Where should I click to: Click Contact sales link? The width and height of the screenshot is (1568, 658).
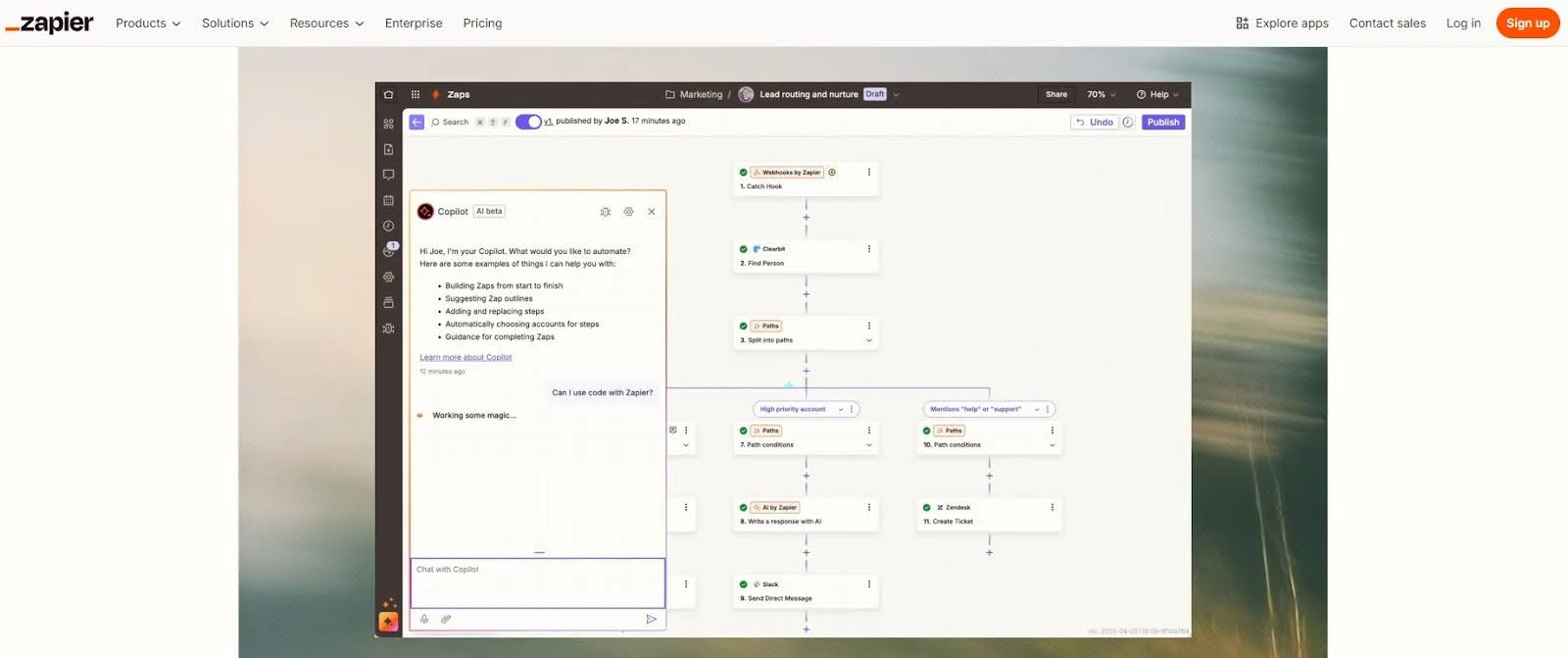coord(1388,24)
